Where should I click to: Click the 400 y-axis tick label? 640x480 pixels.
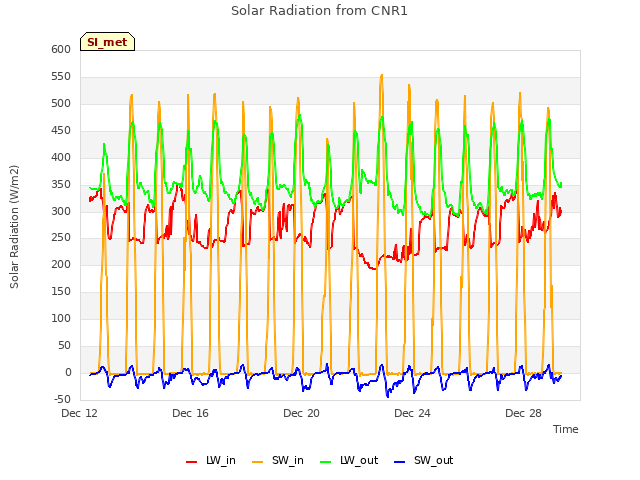61,157
